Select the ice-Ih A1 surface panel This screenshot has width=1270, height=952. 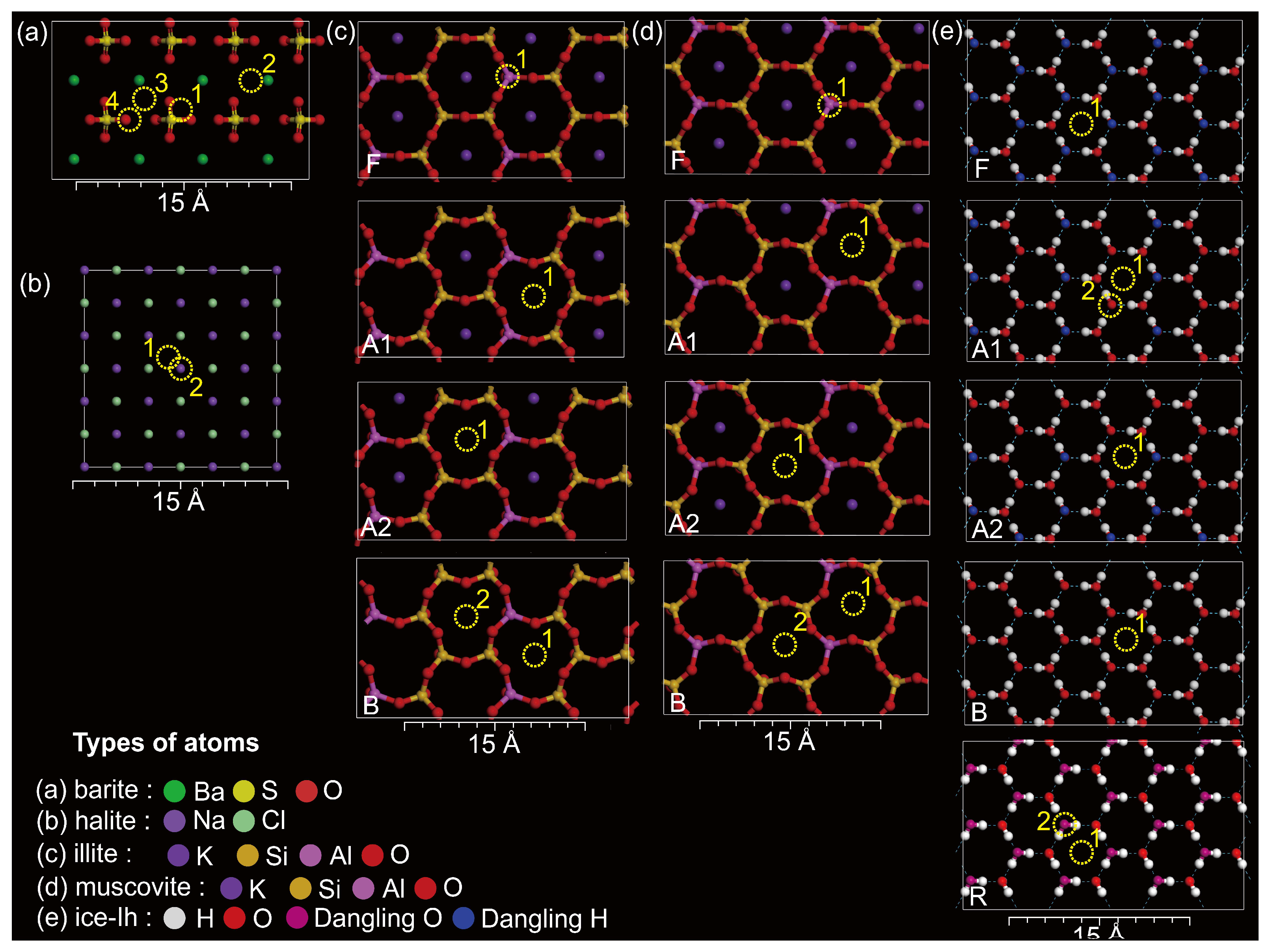[x=1104, y=281]
